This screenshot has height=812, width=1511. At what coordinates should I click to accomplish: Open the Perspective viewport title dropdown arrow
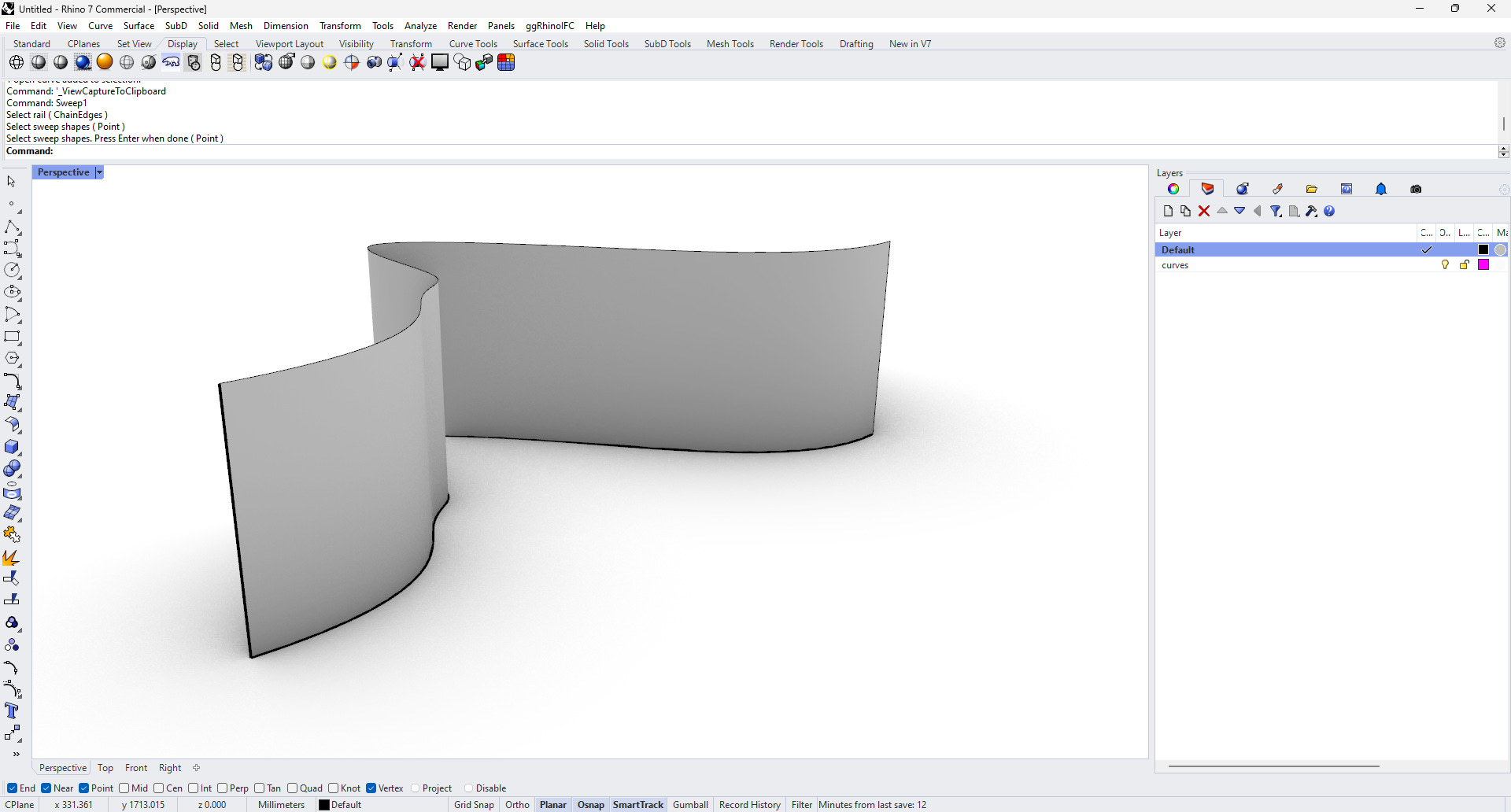click(x=99, y=172)
